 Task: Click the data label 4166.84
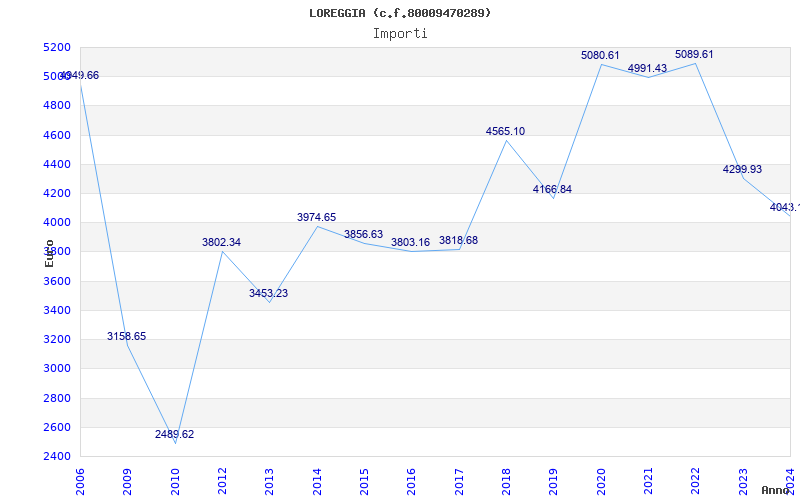tap(553, 189)
